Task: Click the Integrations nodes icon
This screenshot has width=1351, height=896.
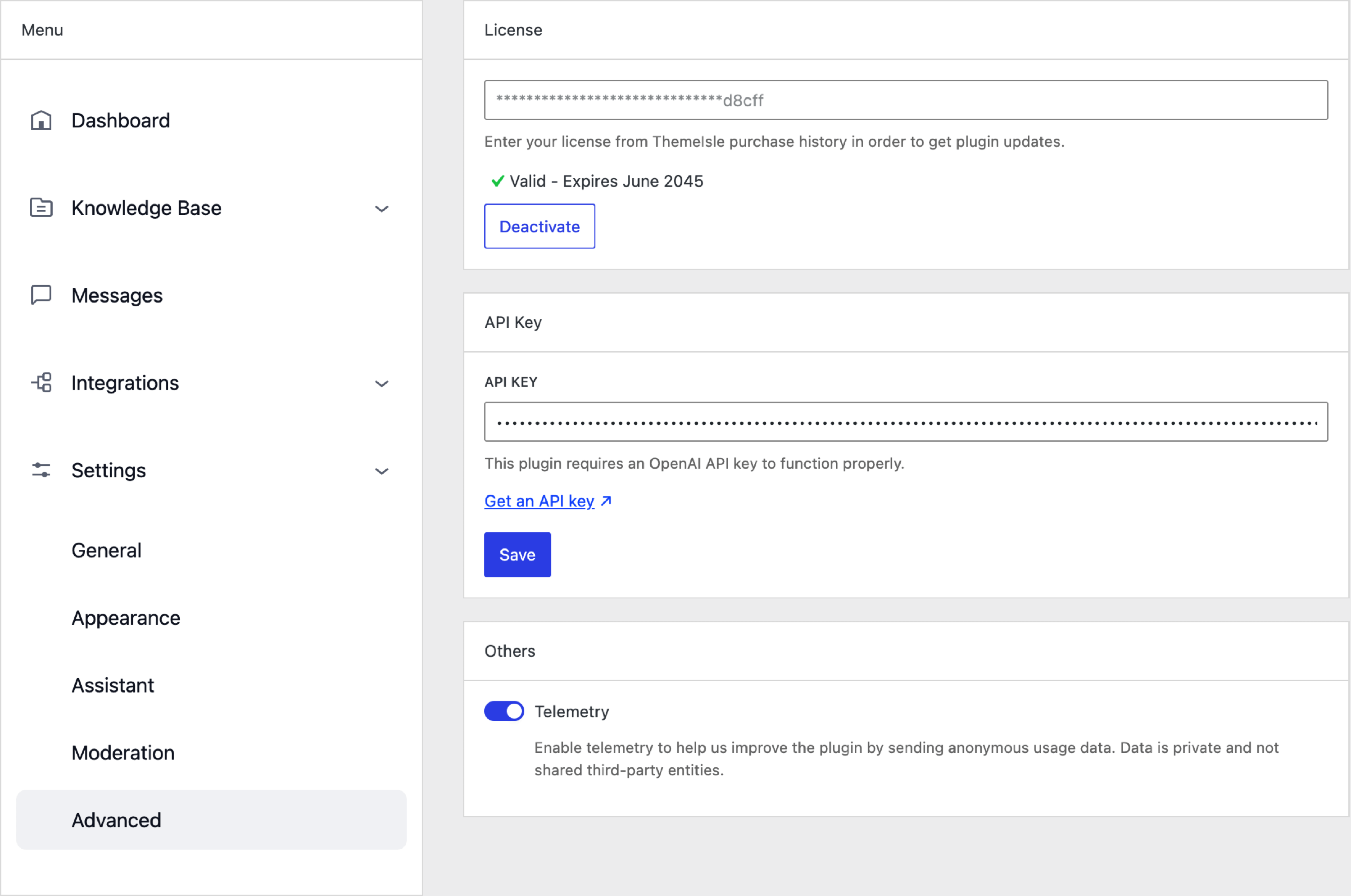Action: coord(41,383)
